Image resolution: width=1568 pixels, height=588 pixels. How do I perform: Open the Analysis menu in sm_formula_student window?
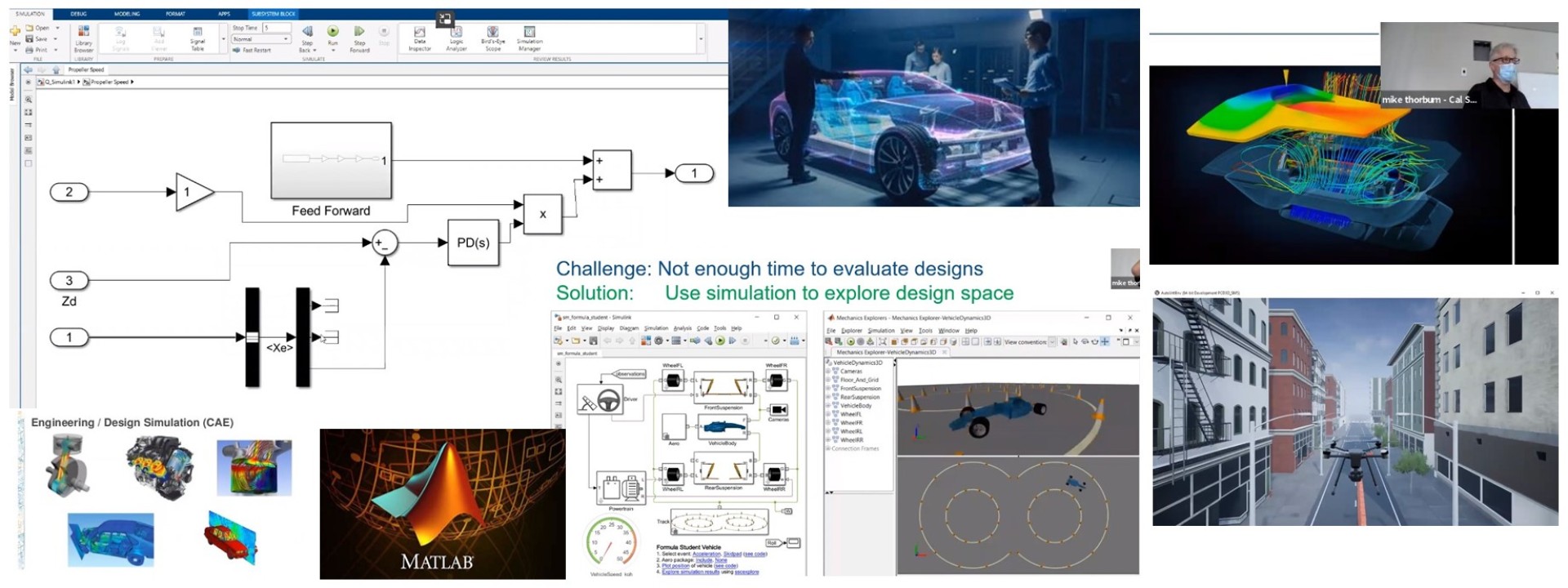click(683, 328)
